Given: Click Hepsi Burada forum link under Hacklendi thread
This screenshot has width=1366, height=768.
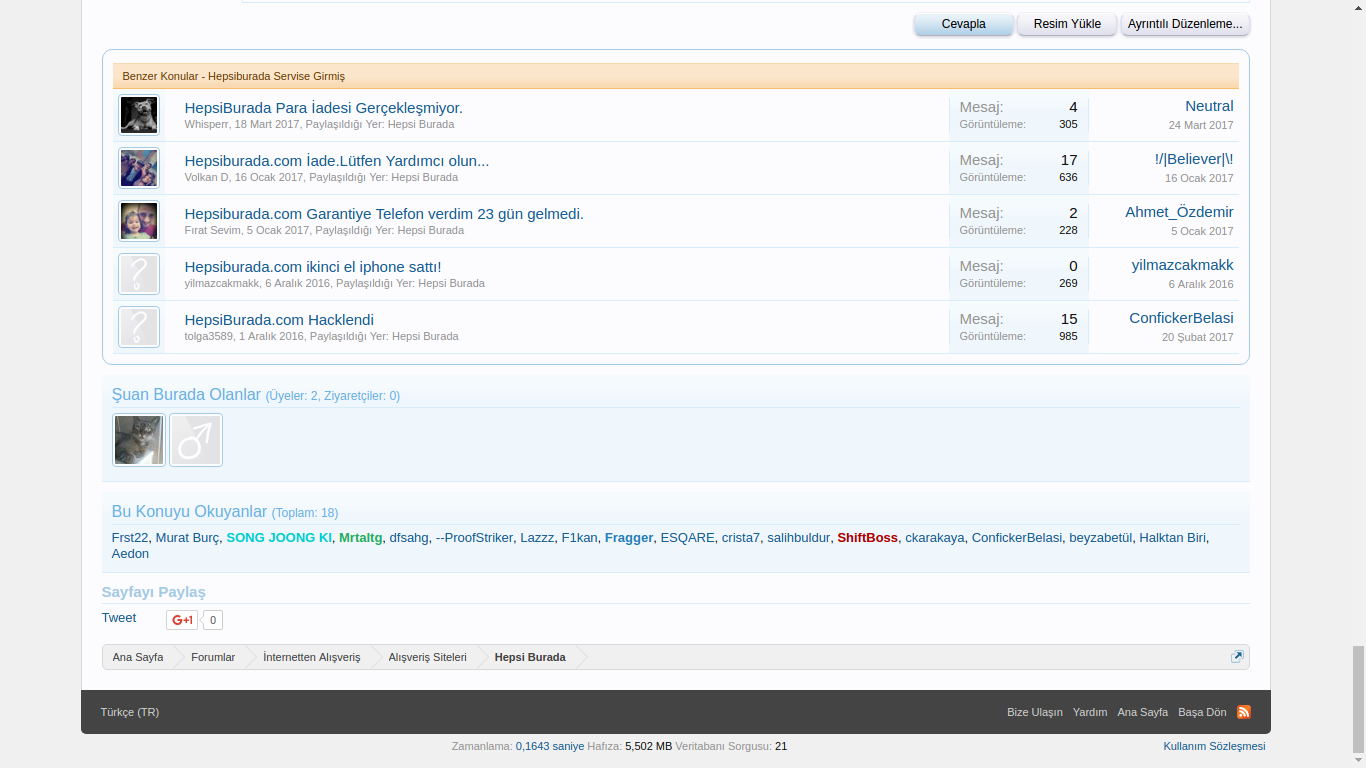Looking at the screenshot, I should pos(425,336).
